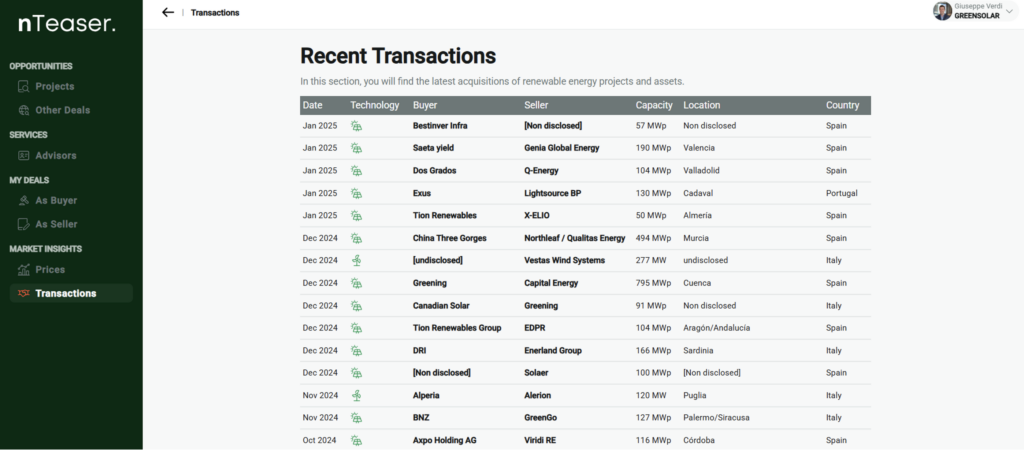The width and height of the screenshot is (1024, 451).
Task: Click solar icon in BNZ row
Action: coord(356,418)
